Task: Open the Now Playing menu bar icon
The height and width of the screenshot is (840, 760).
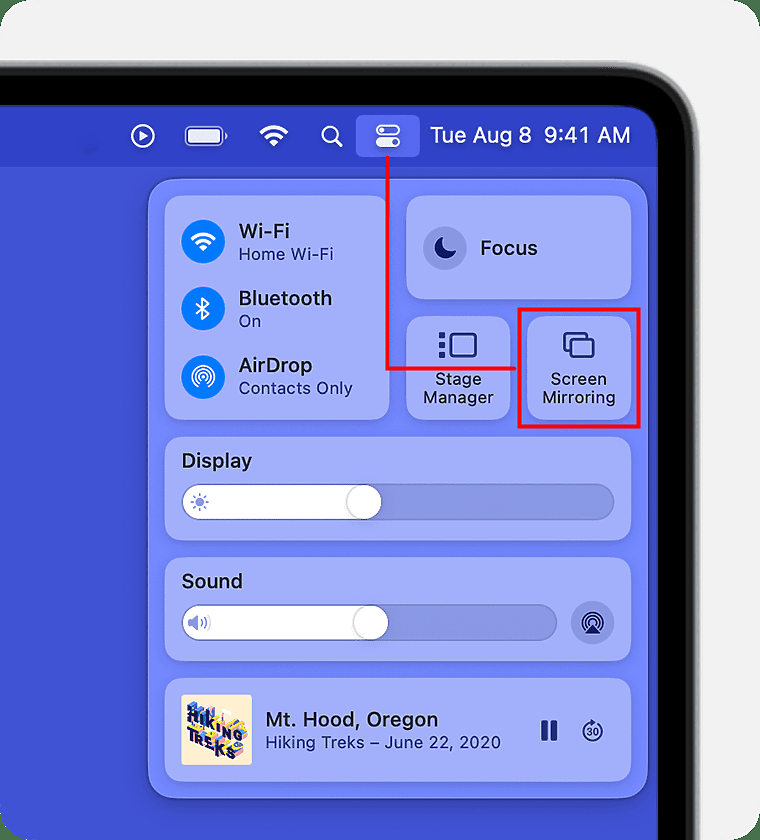Action: coord(143,136)
